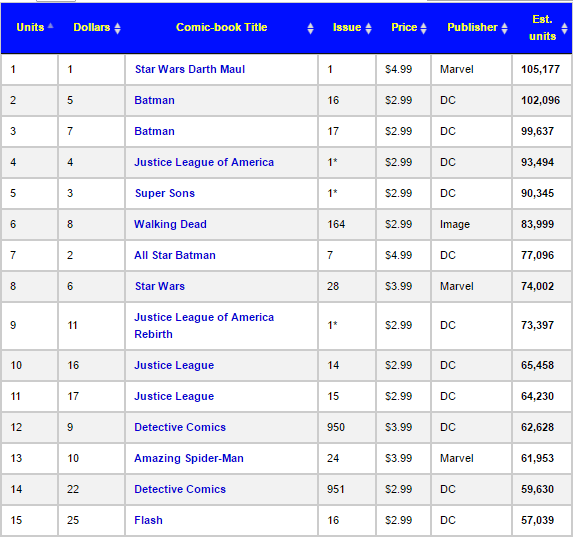
Task: Open the Batman issue 17 title link
Action: [x=154, y=131]
